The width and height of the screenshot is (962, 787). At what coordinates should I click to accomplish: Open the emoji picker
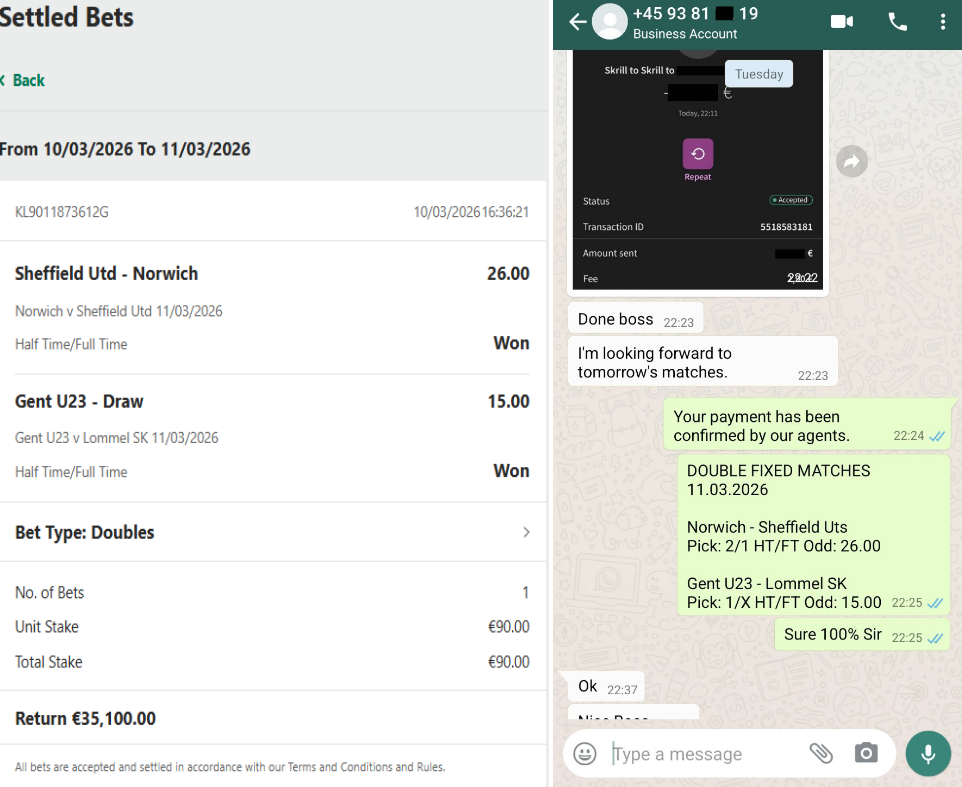click(x=585, y=753)
